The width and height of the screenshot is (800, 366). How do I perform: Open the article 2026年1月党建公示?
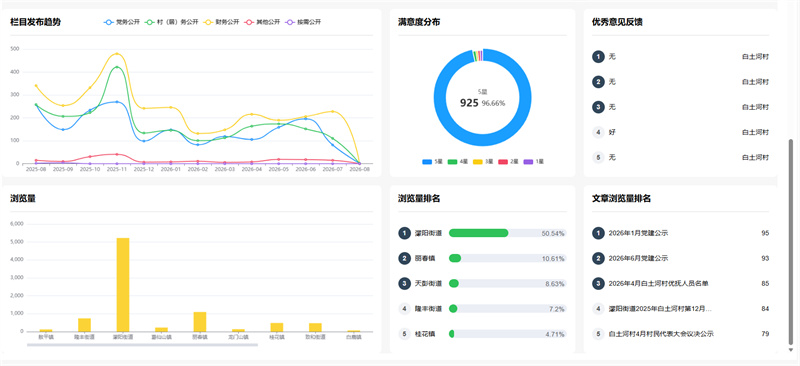[638, 233]
